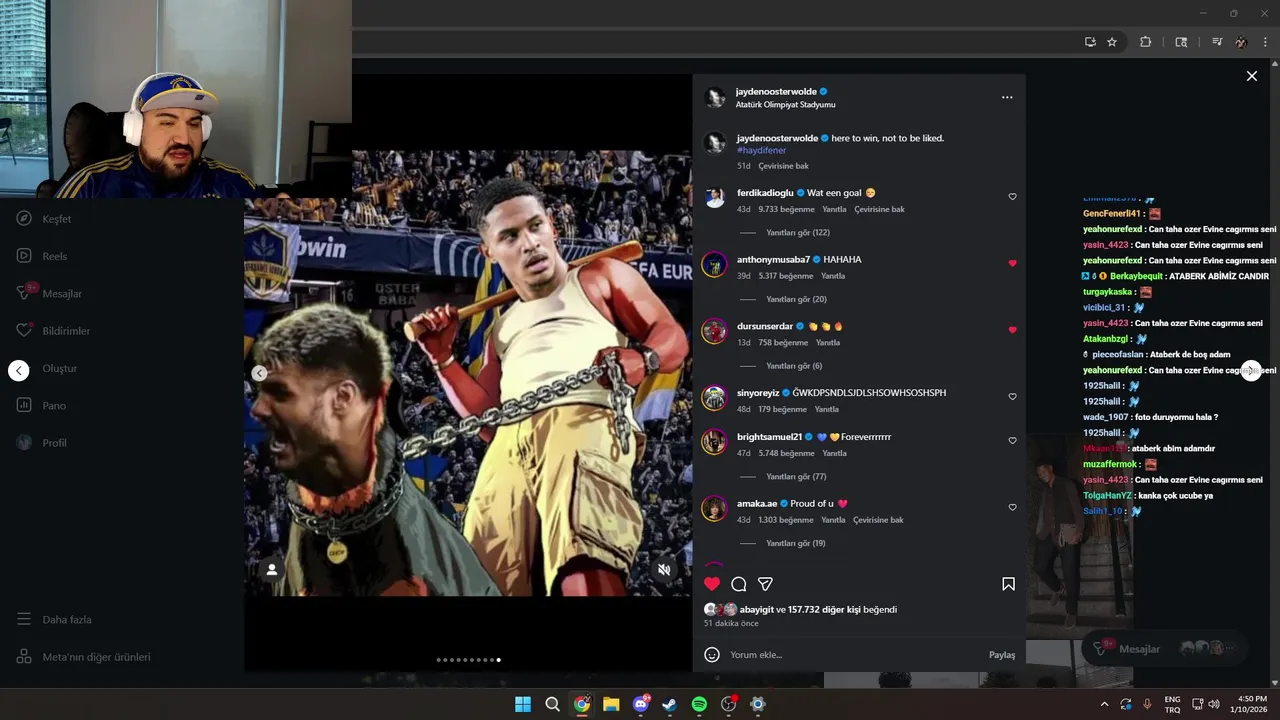This screenshot has height=720, width=1280.
Task: Expand the 20 replies under anthonymusaba7
Action: point(796,299)
